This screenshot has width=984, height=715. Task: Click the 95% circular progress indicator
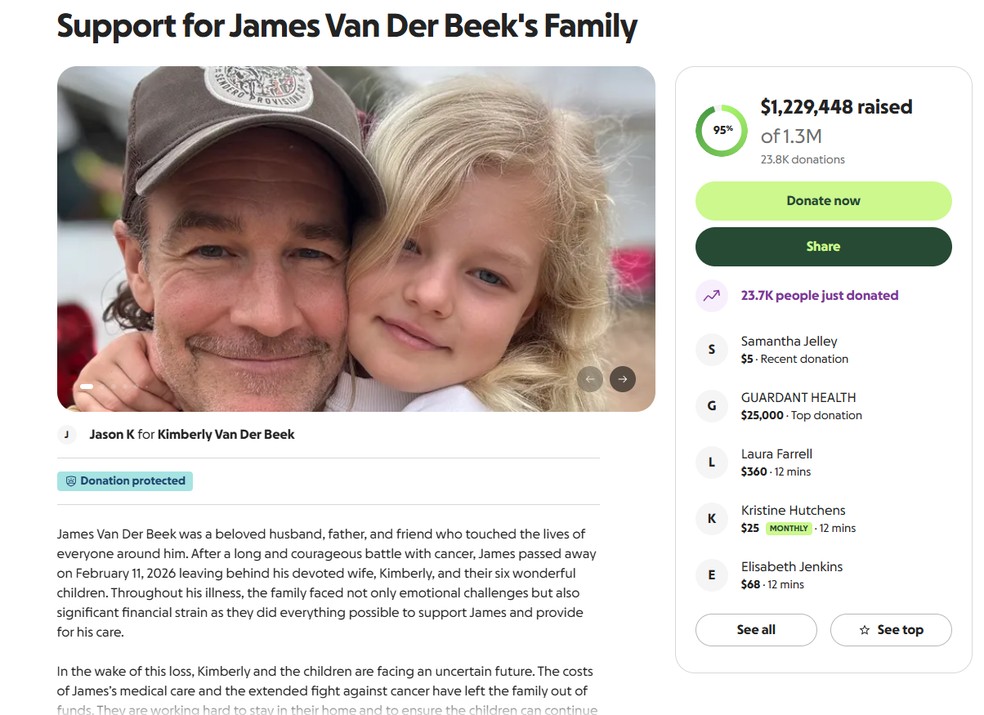[x=721, y=131]
